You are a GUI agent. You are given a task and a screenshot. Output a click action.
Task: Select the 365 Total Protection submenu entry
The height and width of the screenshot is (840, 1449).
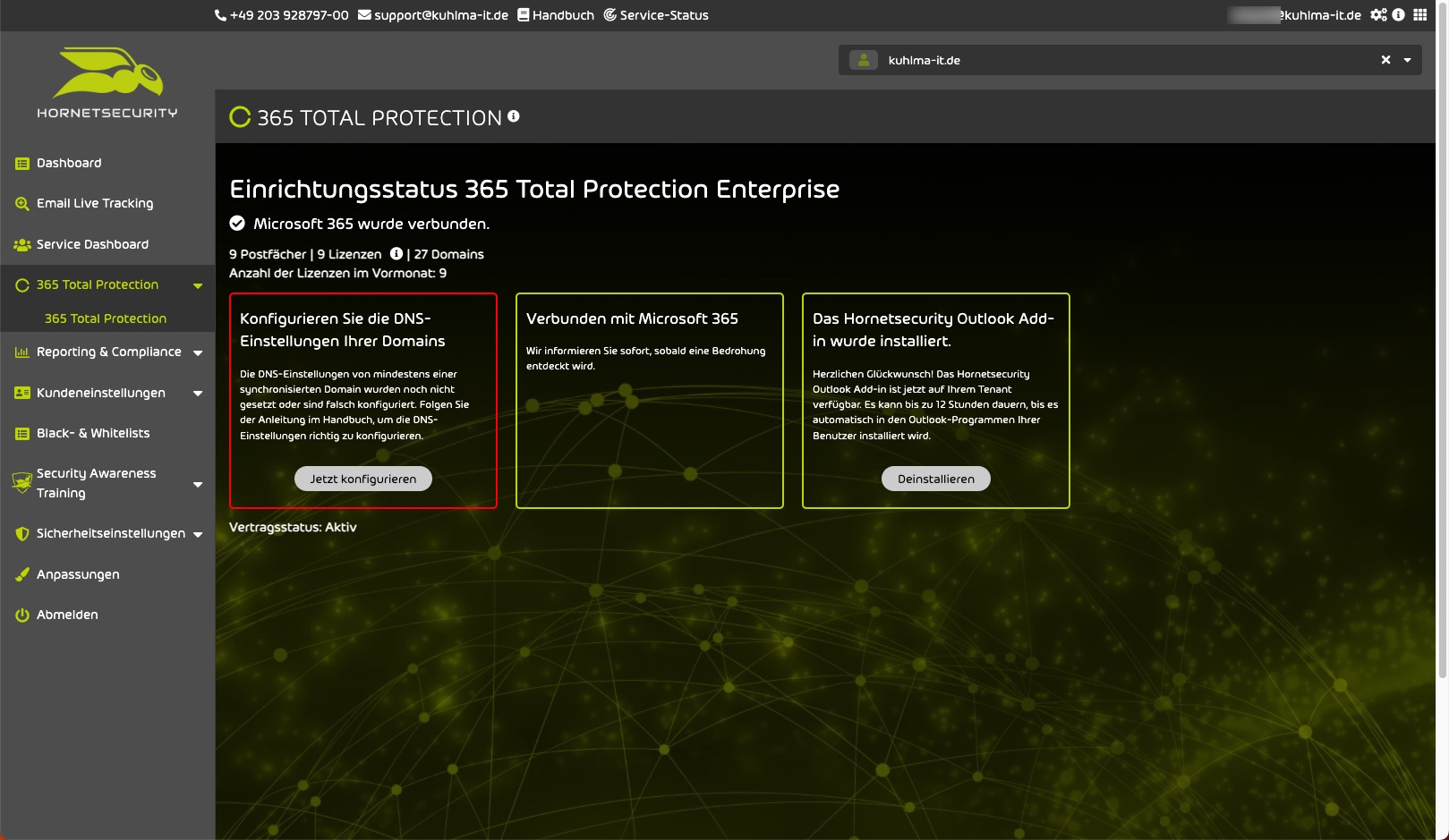[x=106, y=318]
